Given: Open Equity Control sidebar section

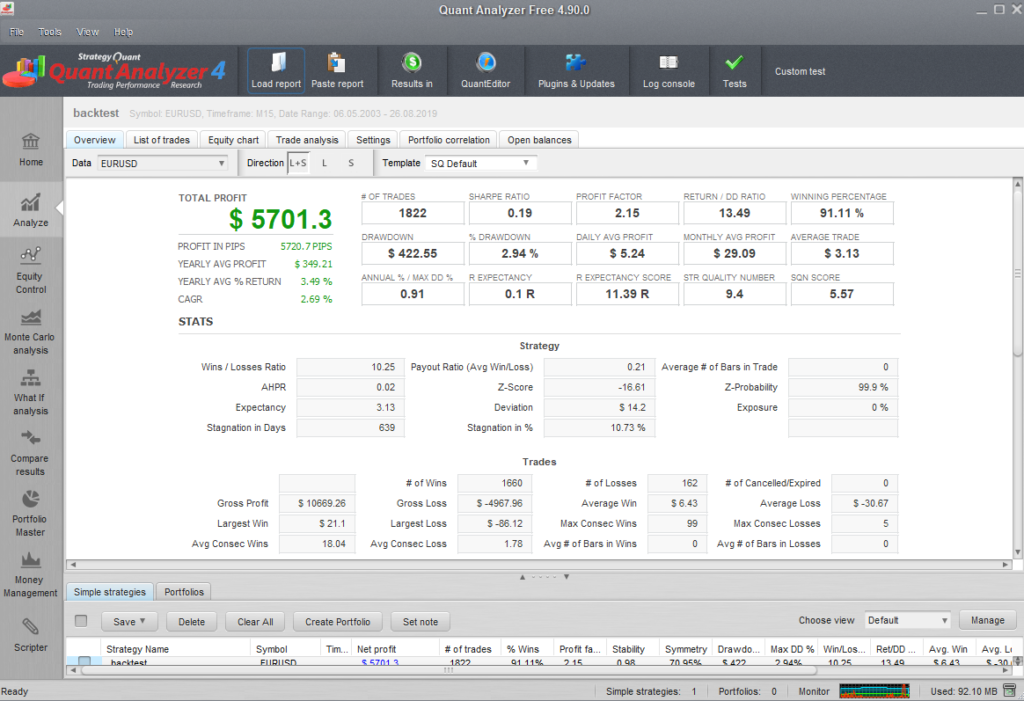Looking at the screenshot, I should [x=31, y=270].
